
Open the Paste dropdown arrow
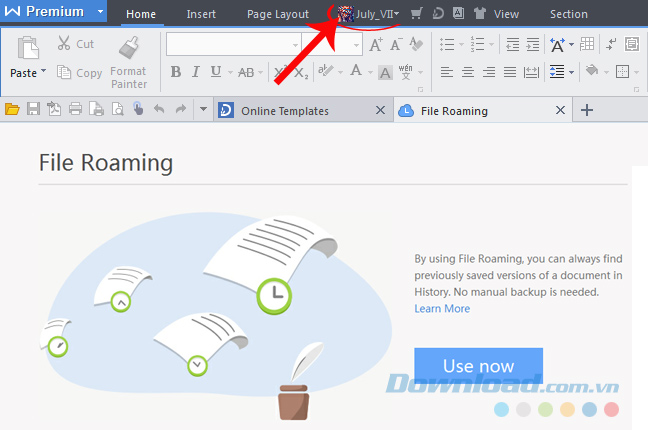[x=43, y=73]
